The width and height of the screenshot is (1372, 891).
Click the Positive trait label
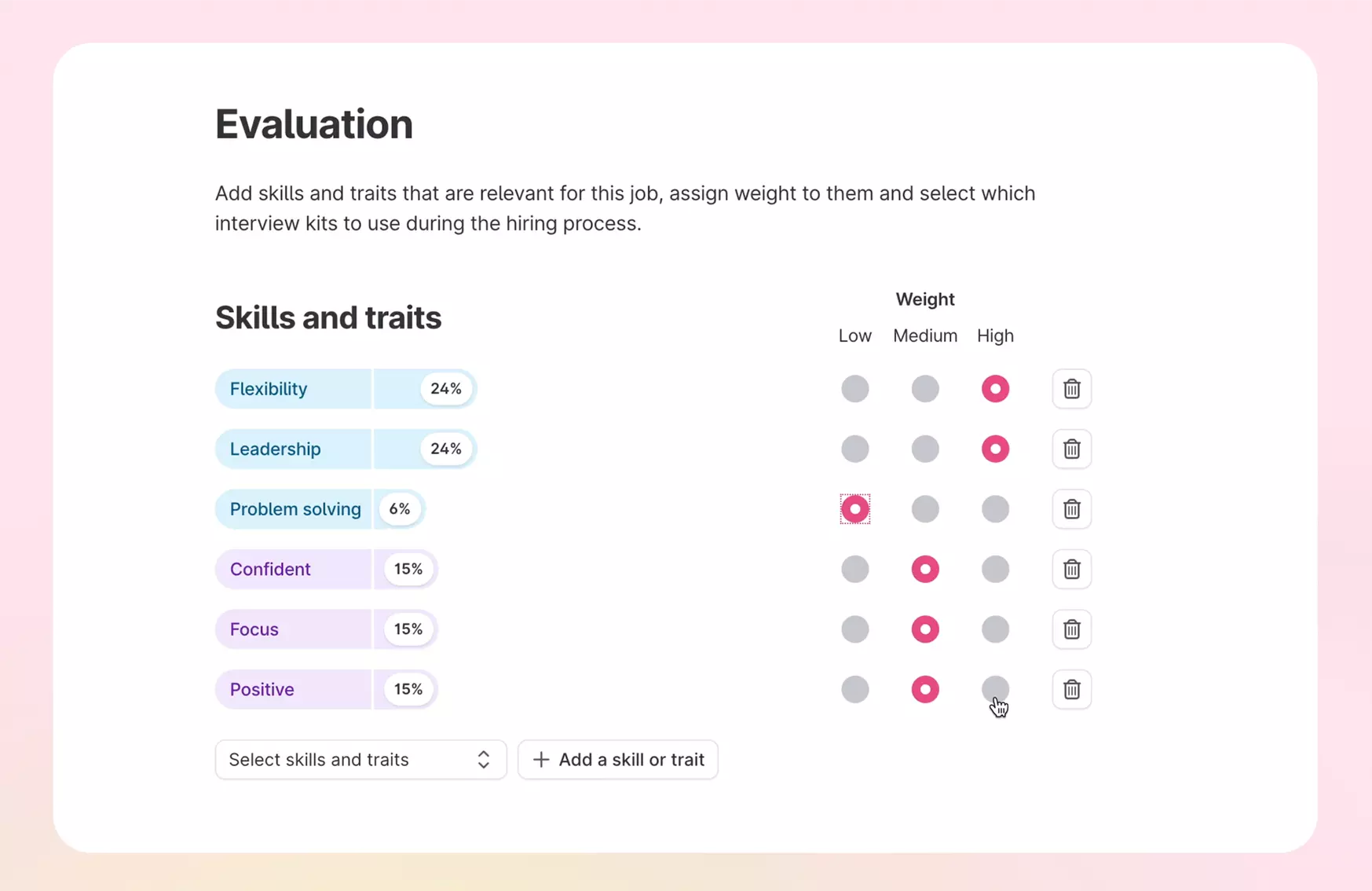point(262,689)
